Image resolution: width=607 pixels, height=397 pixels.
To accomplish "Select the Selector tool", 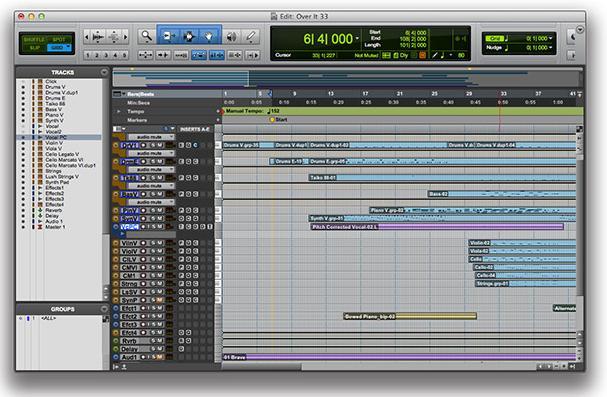I will tap(189, 36).
